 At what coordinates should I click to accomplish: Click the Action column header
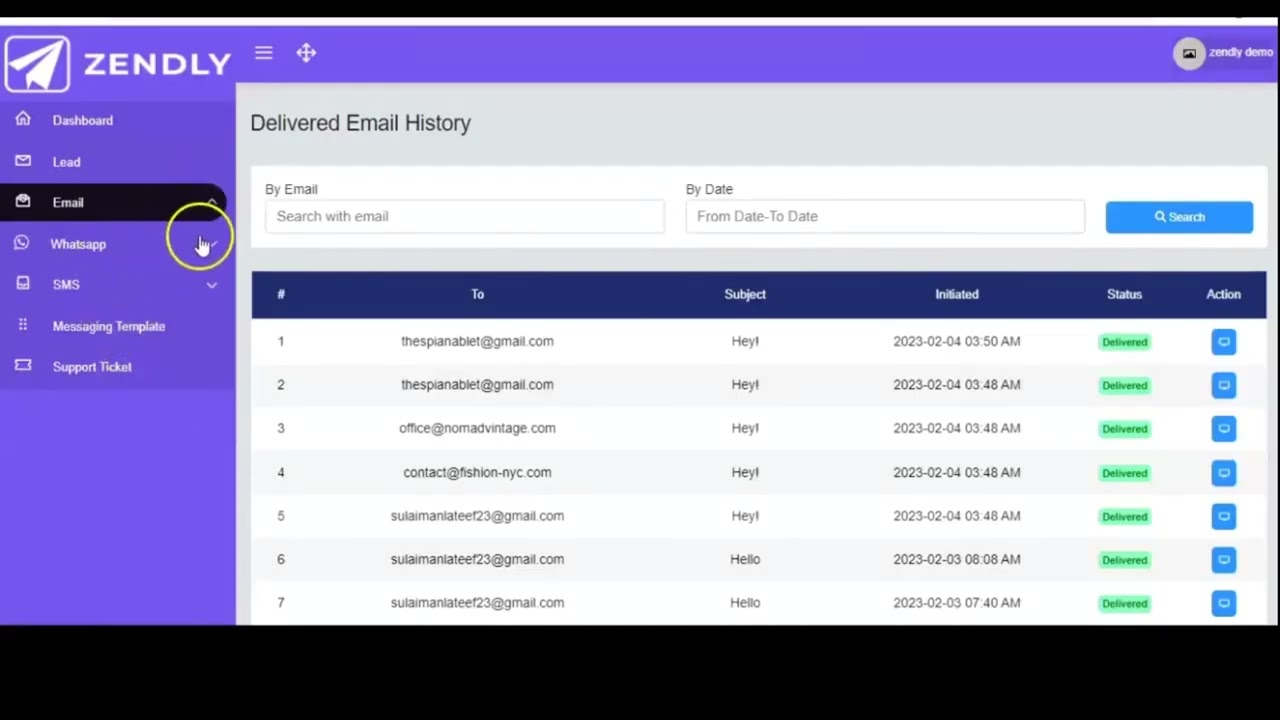point(1223,294)
